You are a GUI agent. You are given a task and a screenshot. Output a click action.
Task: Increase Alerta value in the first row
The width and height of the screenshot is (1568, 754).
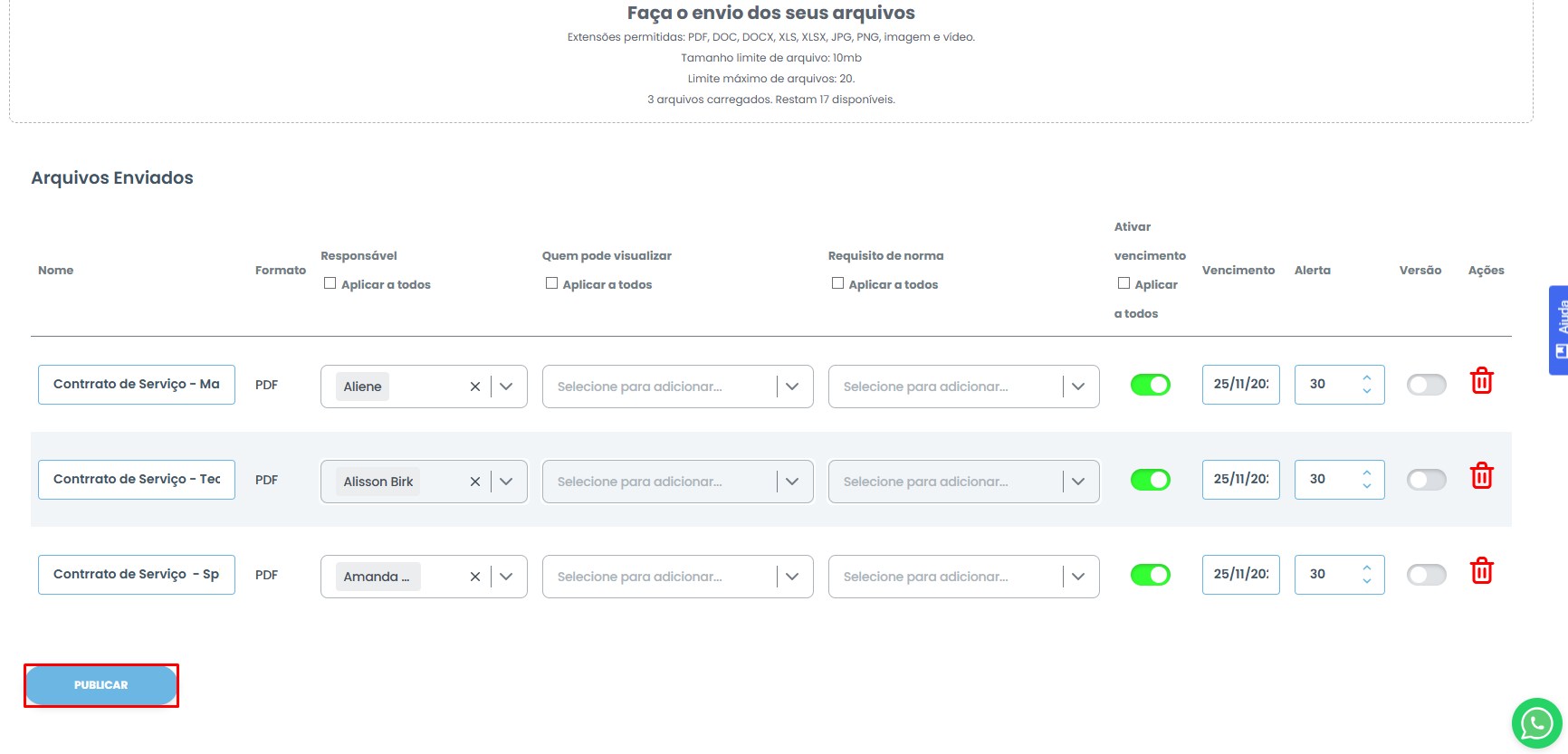pyautogui.click(x=1366, y=377)
